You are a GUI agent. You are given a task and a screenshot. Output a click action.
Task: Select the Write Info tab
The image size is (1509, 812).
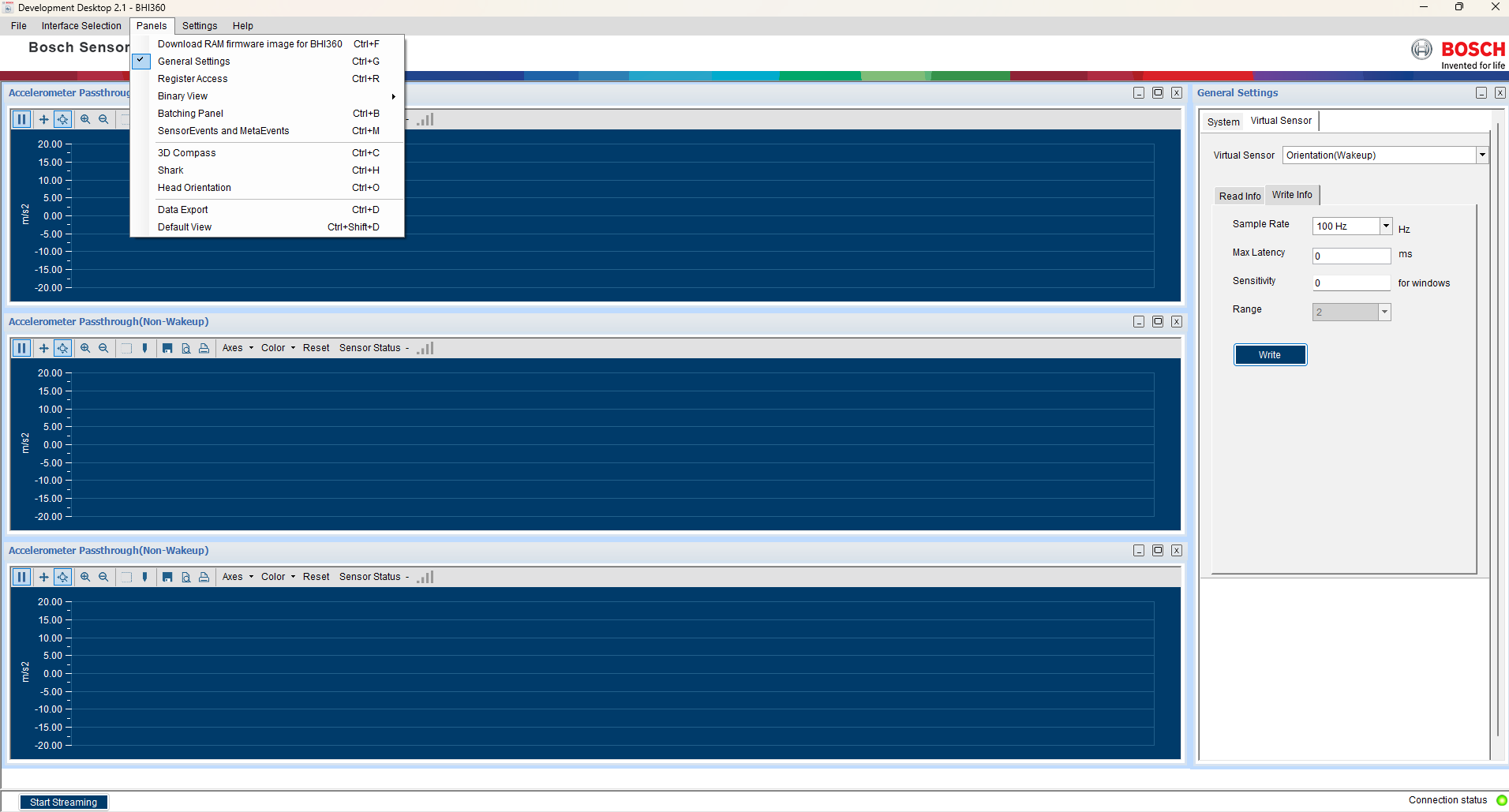point(1292,195)
